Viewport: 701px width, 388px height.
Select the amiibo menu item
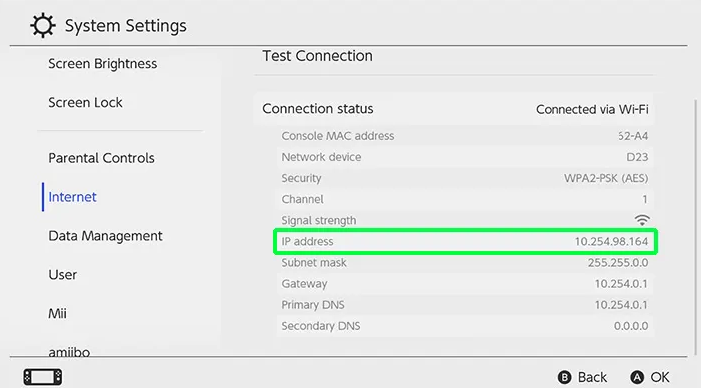click(69, 352)
